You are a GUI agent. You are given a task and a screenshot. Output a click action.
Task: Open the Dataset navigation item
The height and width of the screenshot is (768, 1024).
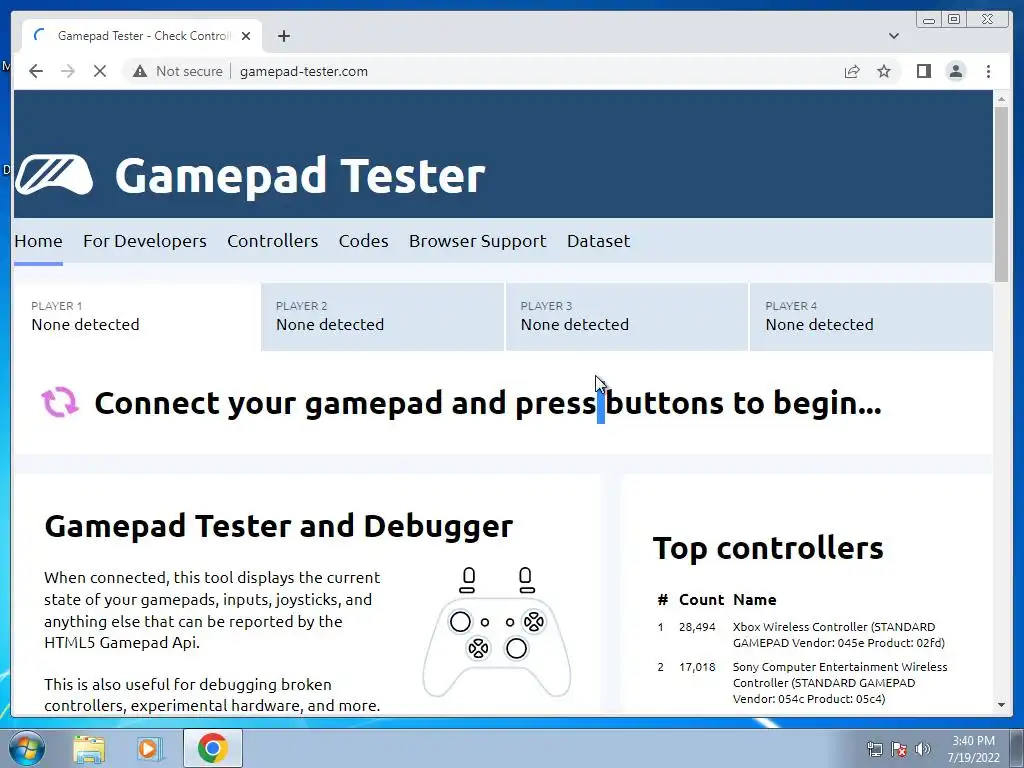tap(598, 241)
